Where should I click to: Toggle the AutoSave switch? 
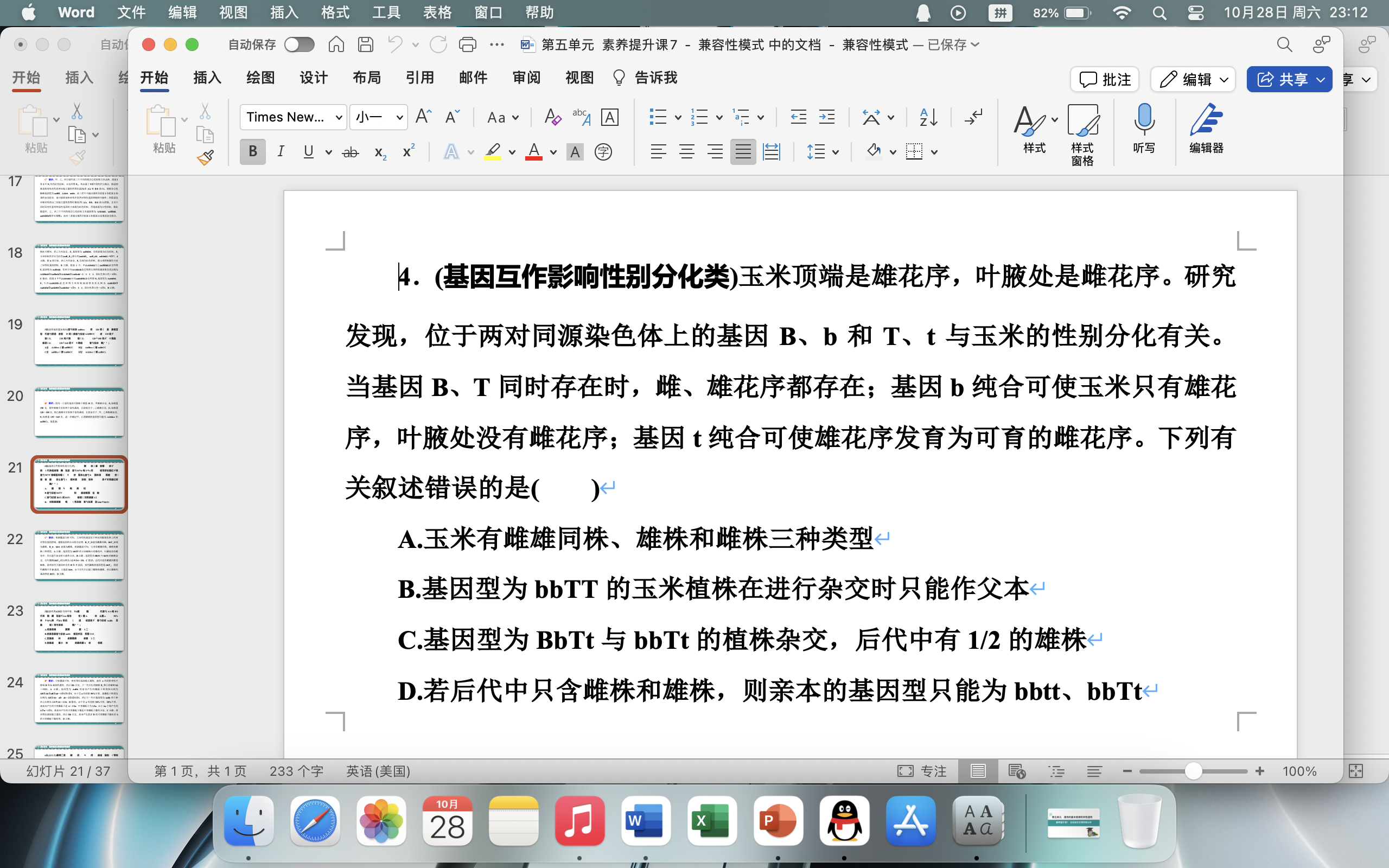point(300,44)
